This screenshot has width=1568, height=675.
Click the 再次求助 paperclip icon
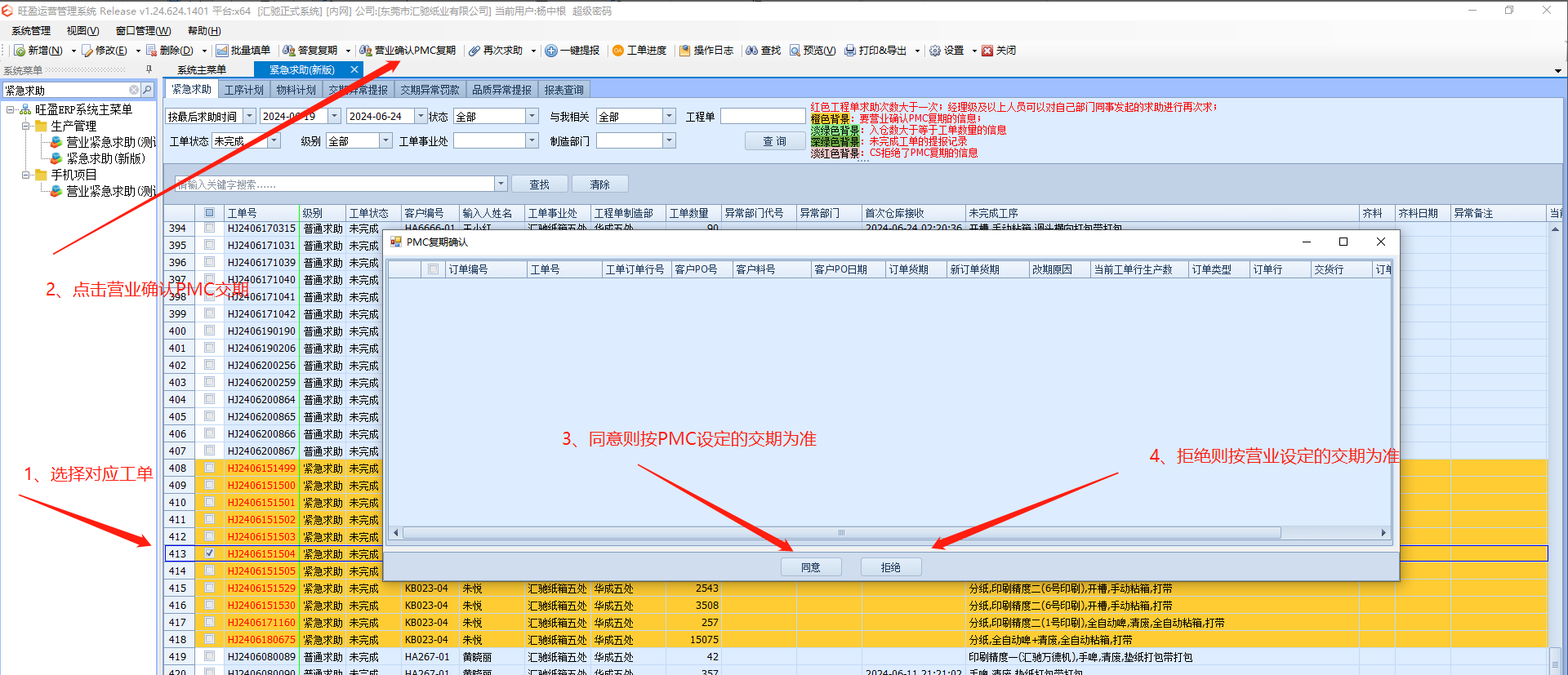tap(474, 51)
